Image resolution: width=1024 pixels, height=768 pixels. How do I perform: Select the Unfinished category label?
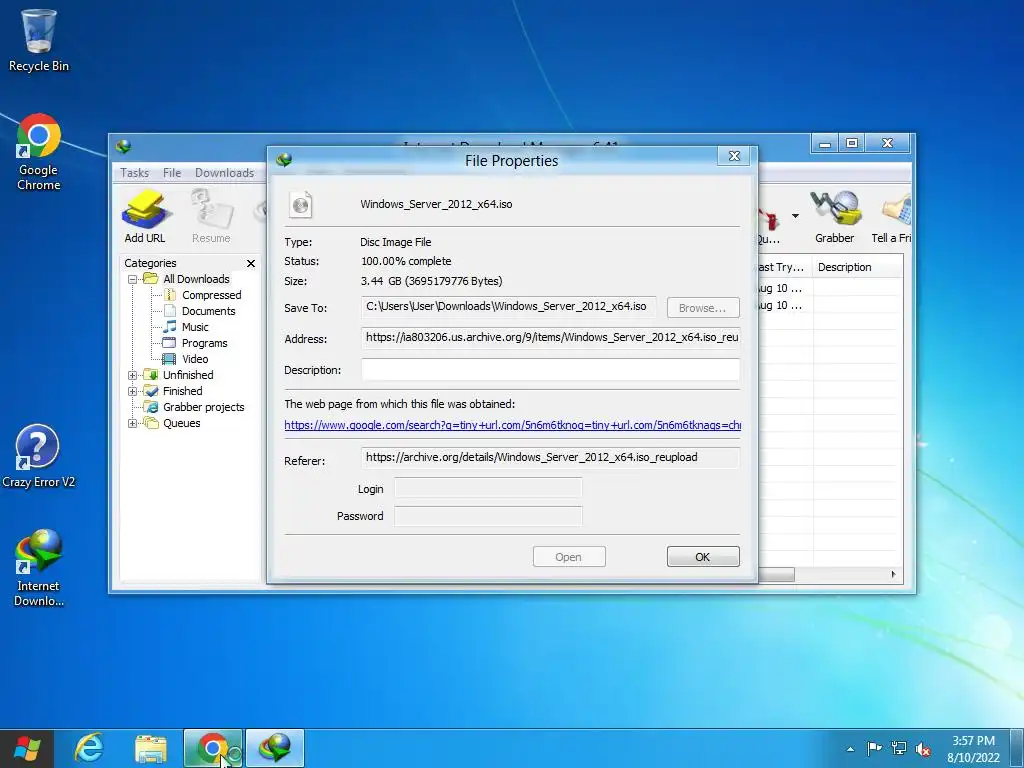pyautogui.click(x=188, y=375)
